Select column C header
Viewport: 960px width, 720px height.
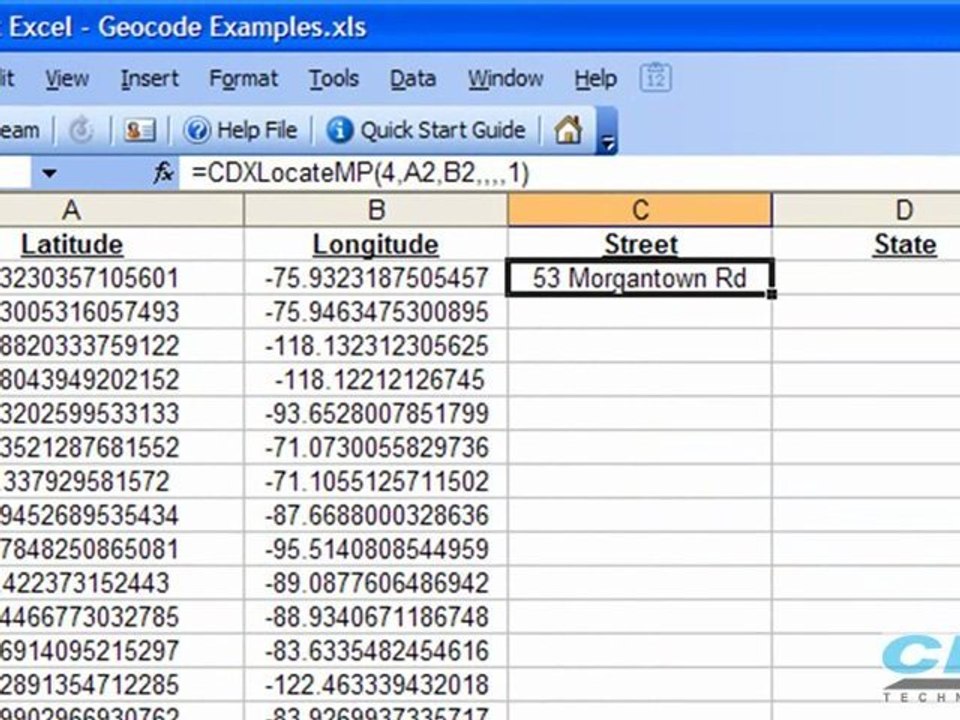pos(640,210)
